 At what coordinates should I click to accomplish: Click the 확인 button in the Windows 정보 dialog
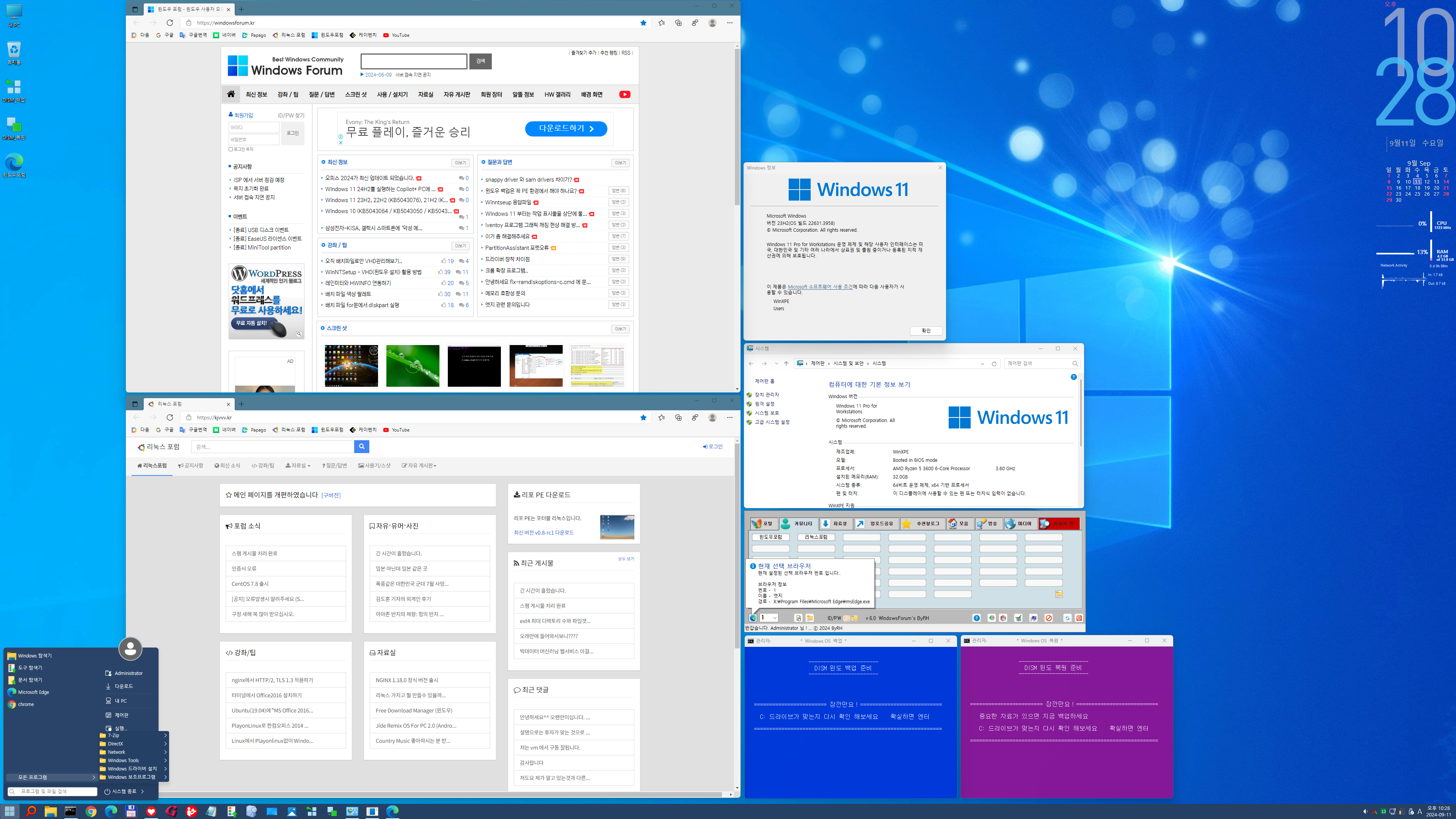click(926, 331)
